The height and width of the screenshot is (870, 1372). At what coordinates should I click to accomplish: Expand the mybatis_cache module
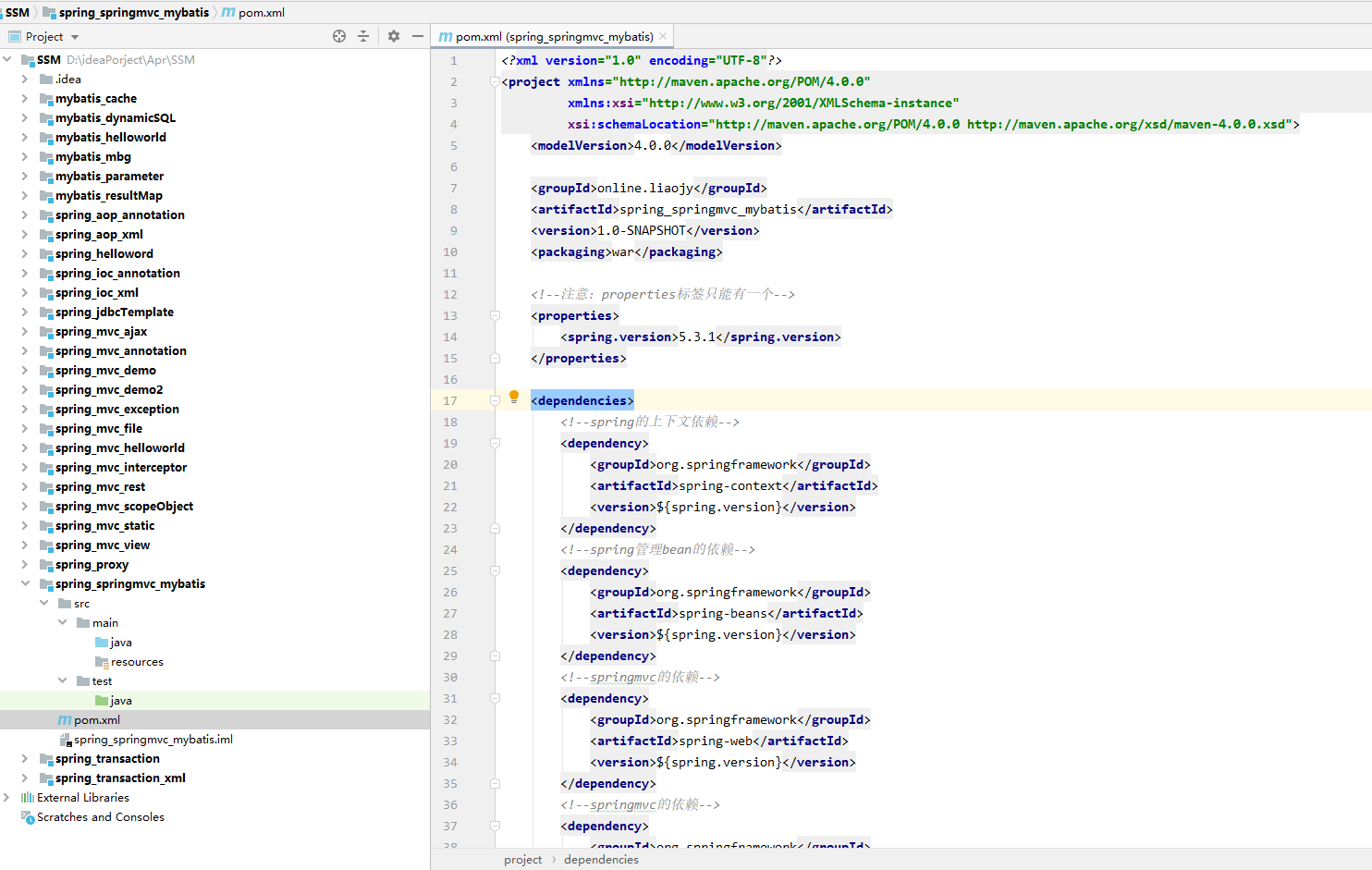25,98
